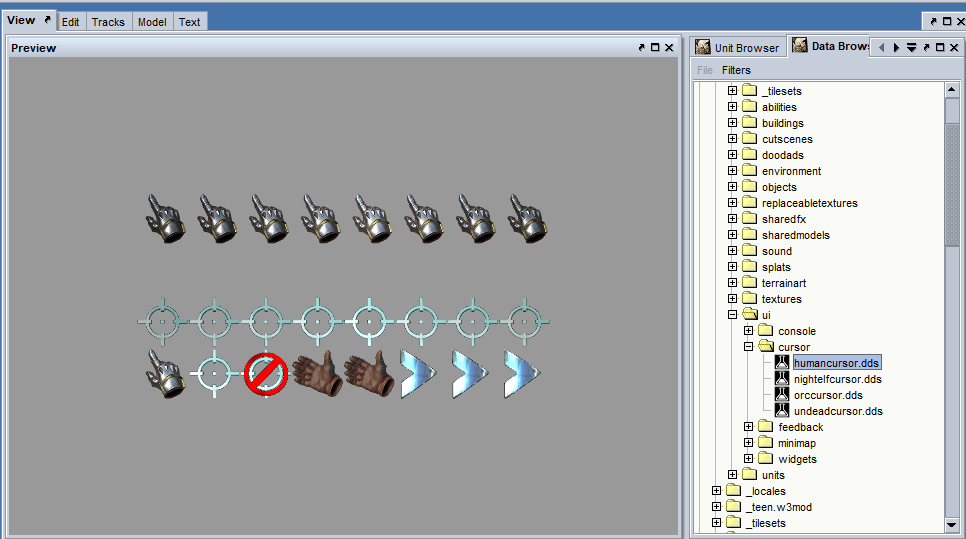Expand the minimap folder
The width and height of the screenshot is (966, 539).
(x=749, y=443)
